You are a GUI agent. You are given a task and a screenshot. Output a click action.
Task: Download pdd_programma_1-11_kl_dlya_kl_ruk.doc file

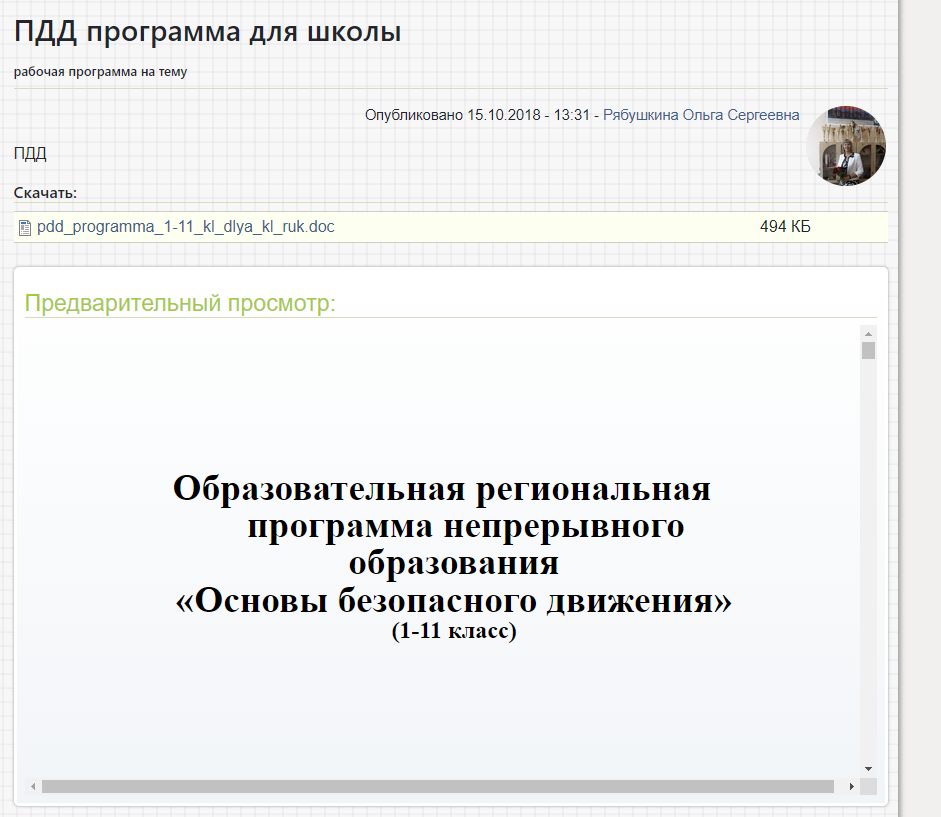pyautogui.click(x=185, y=226)
